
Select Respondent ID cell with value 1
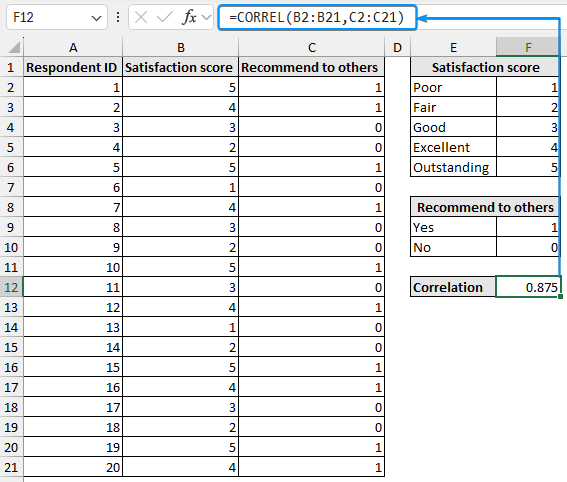click(x=73, y=88)
